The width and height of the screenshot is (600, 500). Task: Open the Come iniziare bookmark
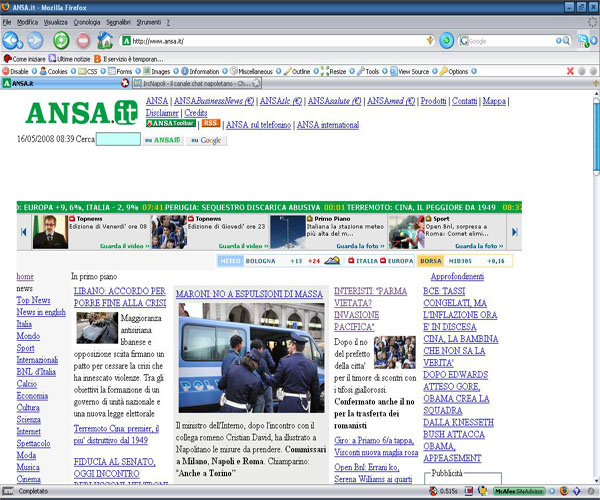pos(24,59)
